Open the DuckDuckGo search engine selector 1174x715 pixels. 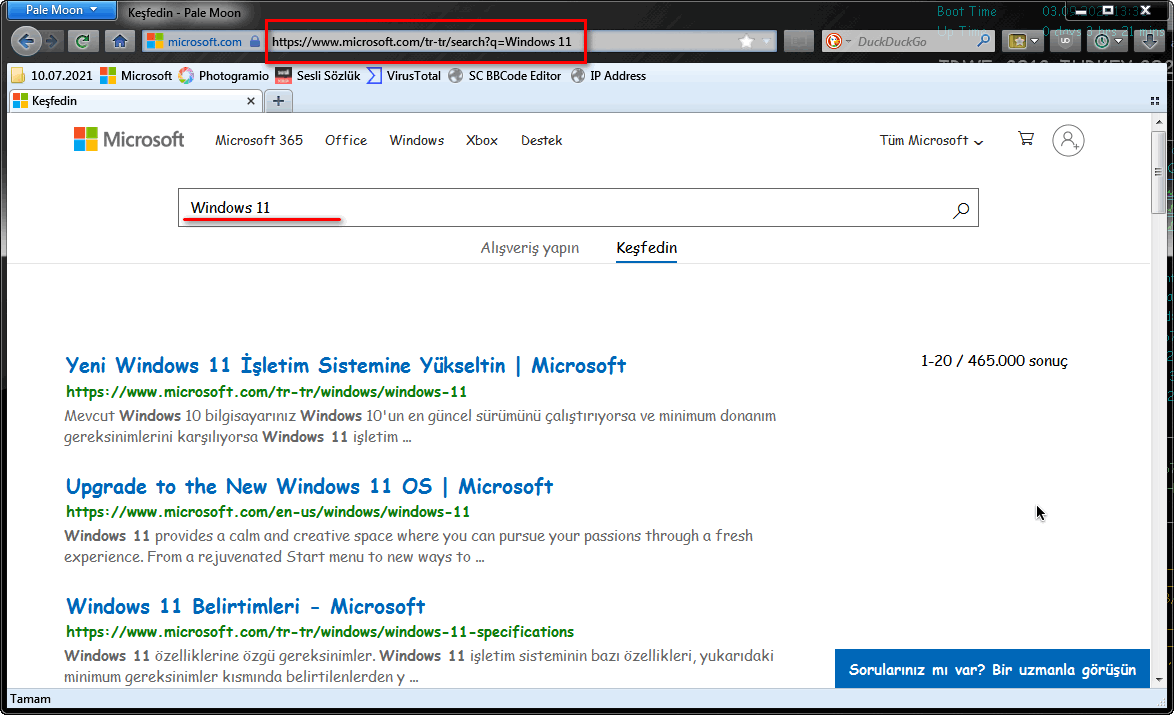(837, 41)
